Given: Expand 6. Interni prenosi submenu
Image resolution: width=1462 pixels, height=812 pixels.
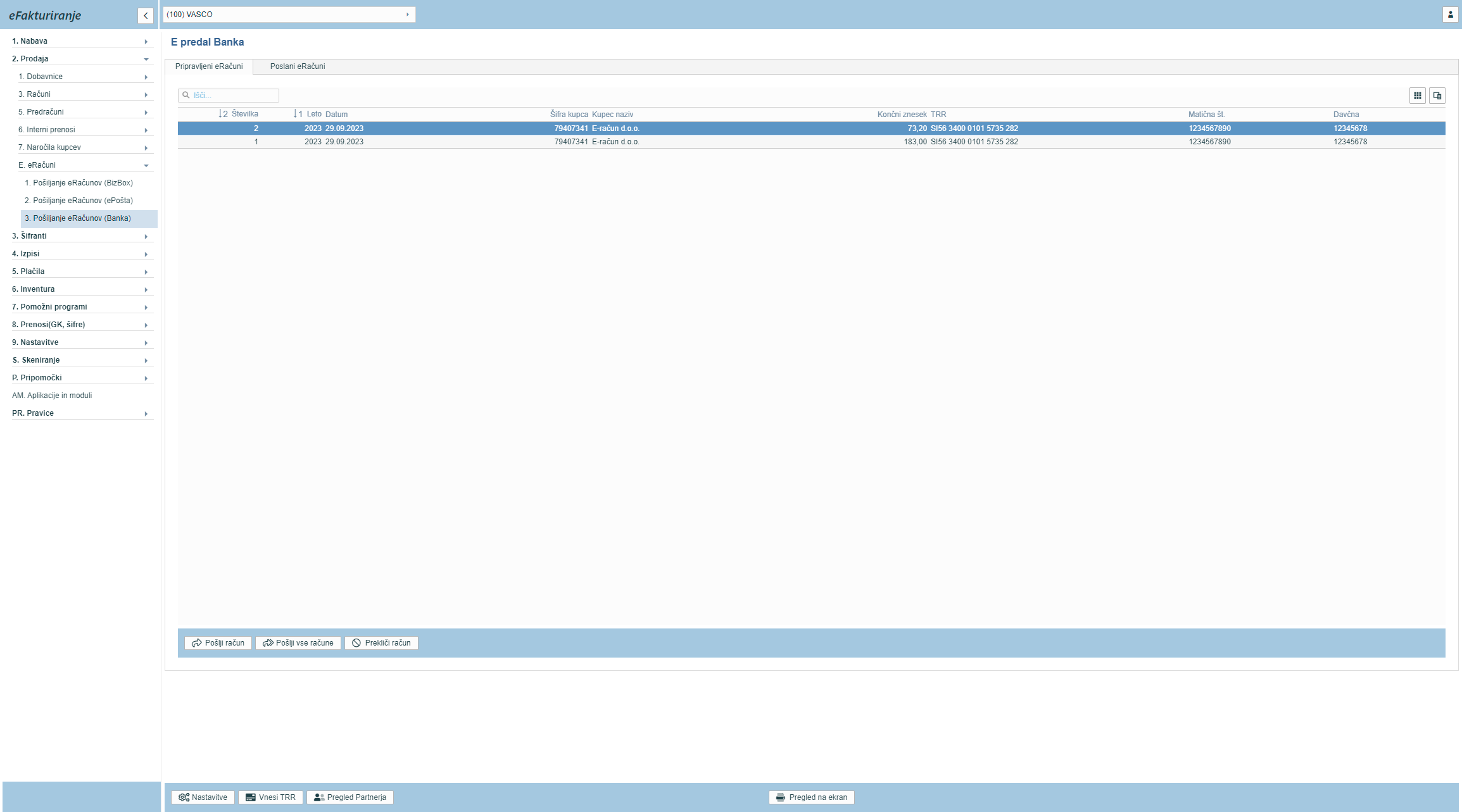Looking at the screenshot, I should [85, 130].
